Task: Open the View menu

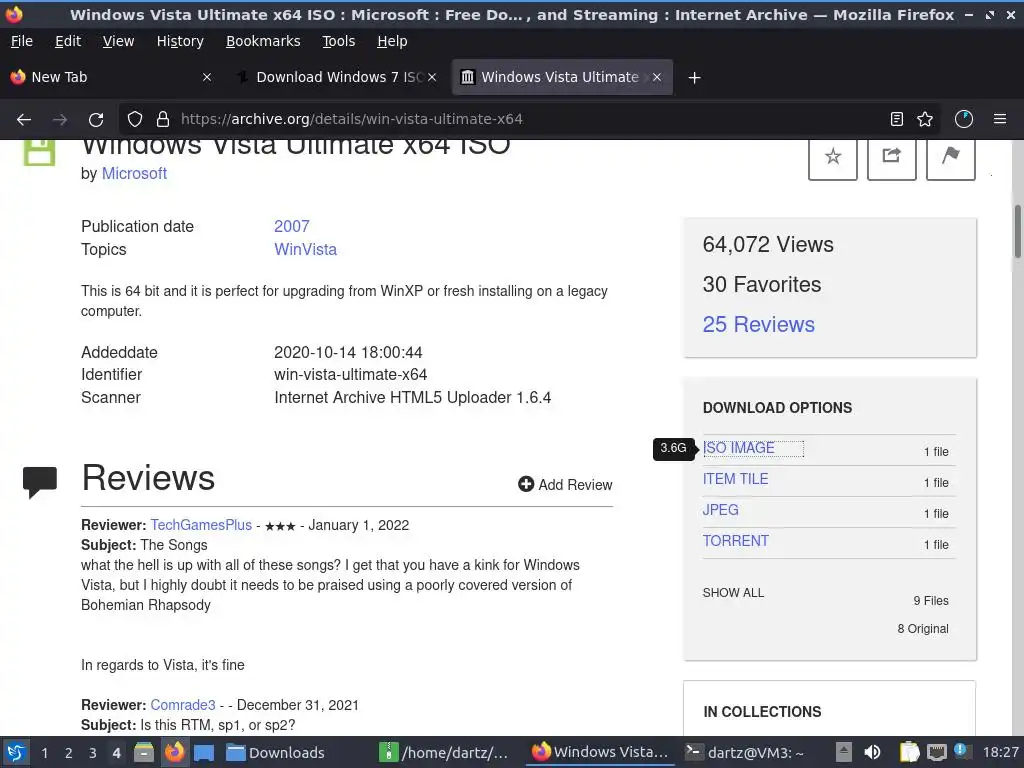Action: 118,41
